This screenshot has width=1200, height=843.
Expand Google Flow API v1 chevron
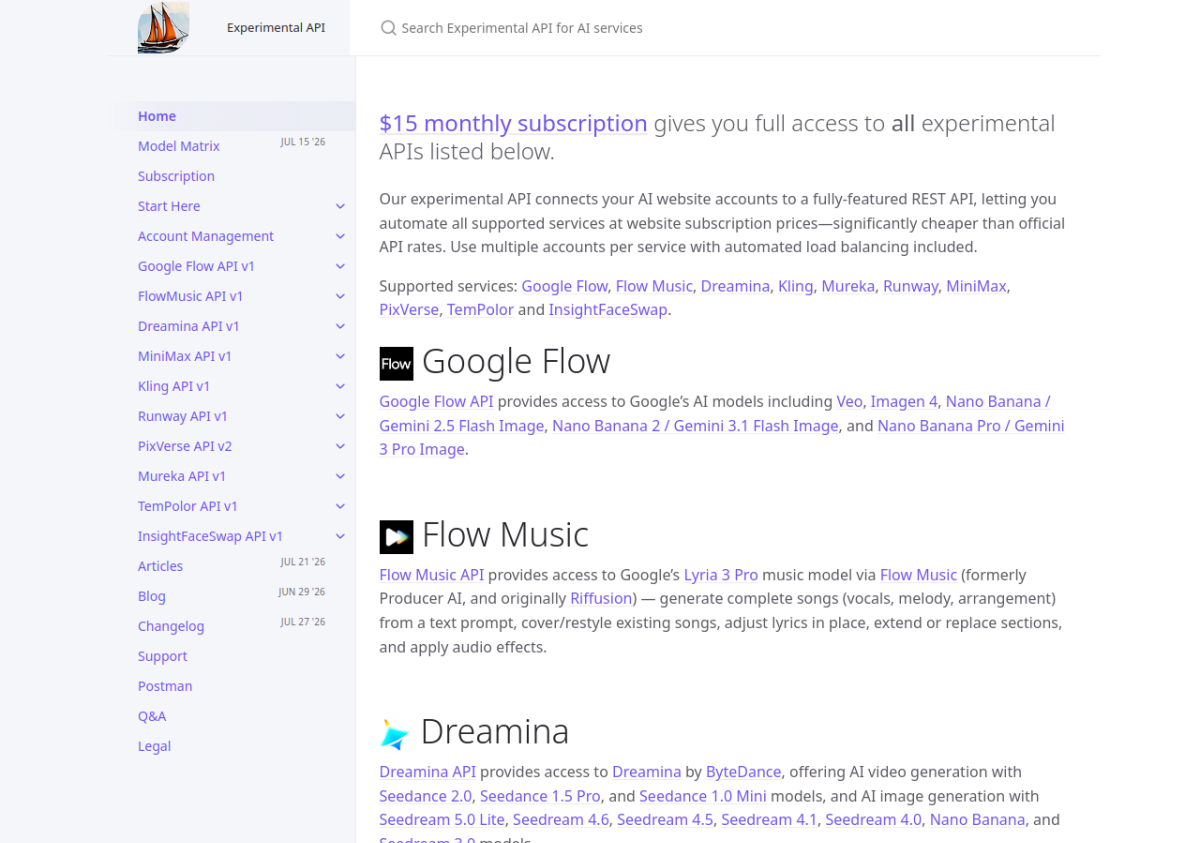(x=340, y=266)
